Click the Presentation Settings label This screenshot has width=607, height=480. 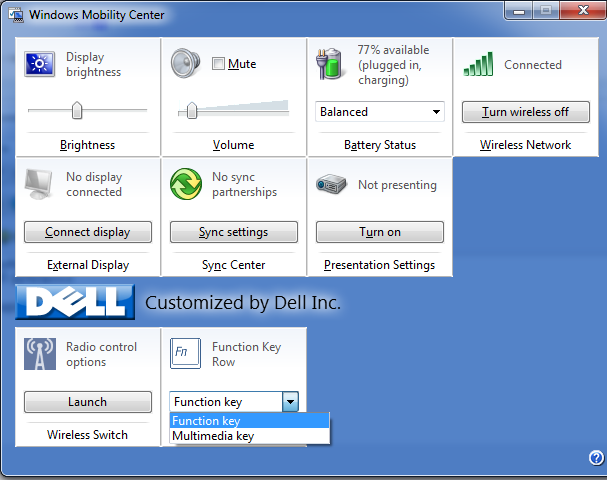point(379,265)
